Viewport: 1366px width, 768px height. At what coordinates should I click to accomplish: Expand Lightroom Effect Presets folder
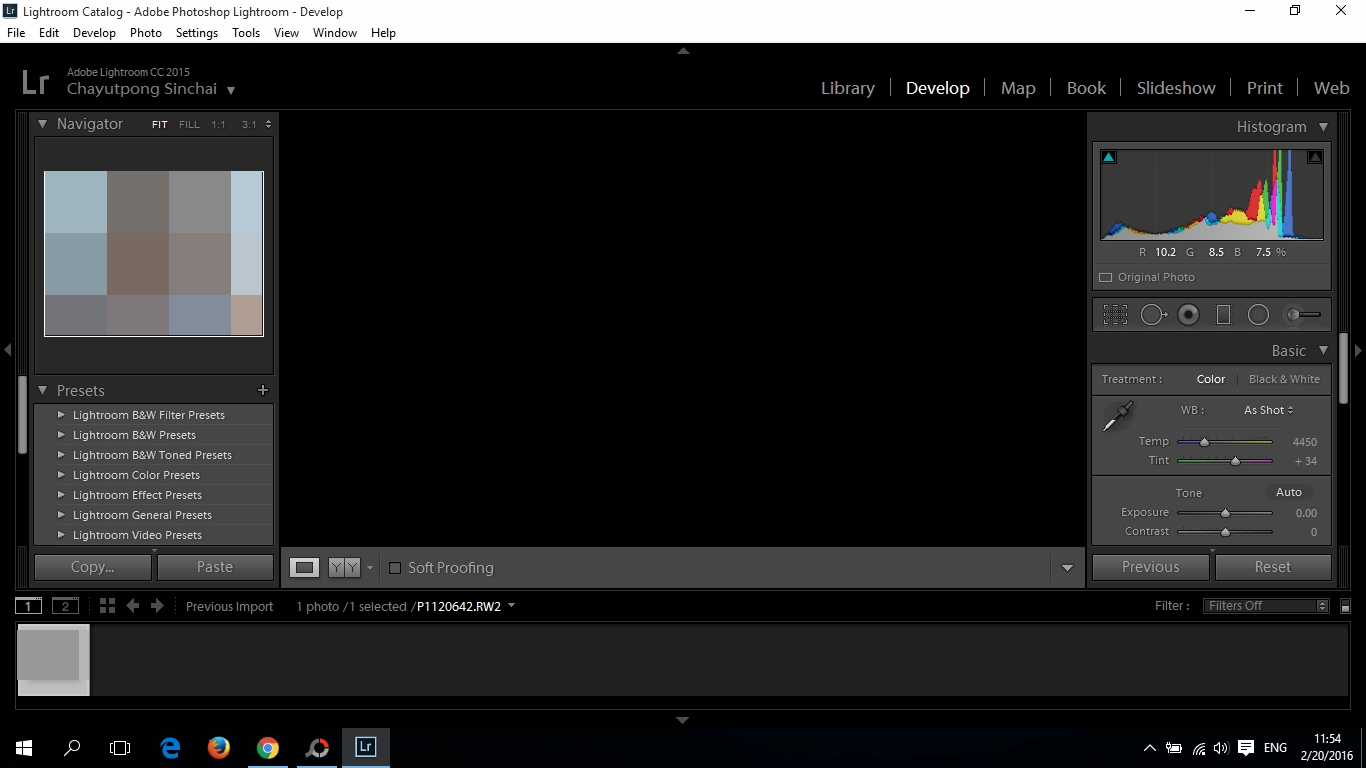point(61,494)
